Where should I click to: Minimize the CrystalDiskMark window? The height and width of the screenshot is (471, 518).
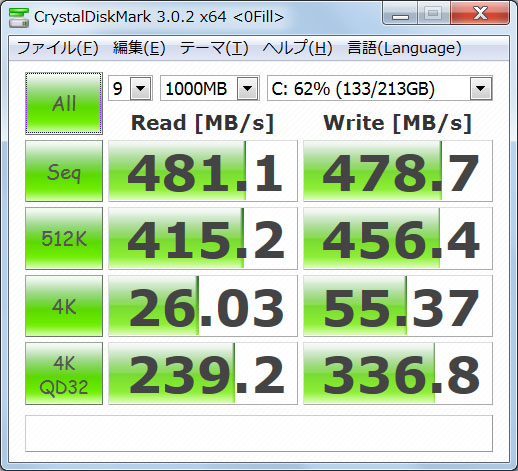(x=400, y=14)
